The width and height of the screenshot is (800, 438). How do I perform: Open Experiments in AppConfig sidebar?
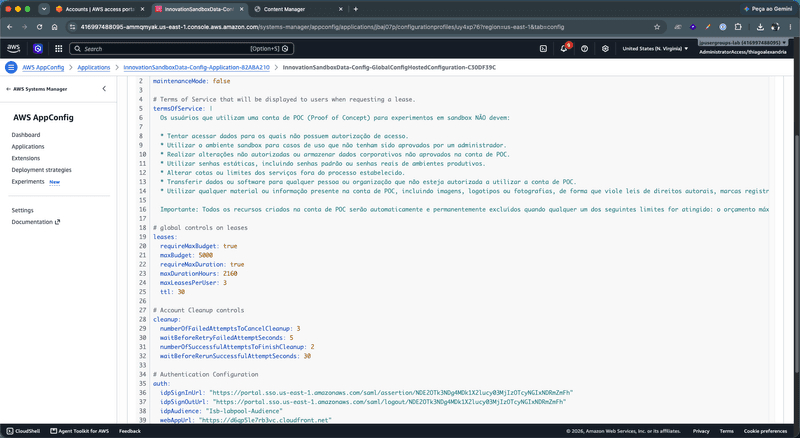coord(28,182)
